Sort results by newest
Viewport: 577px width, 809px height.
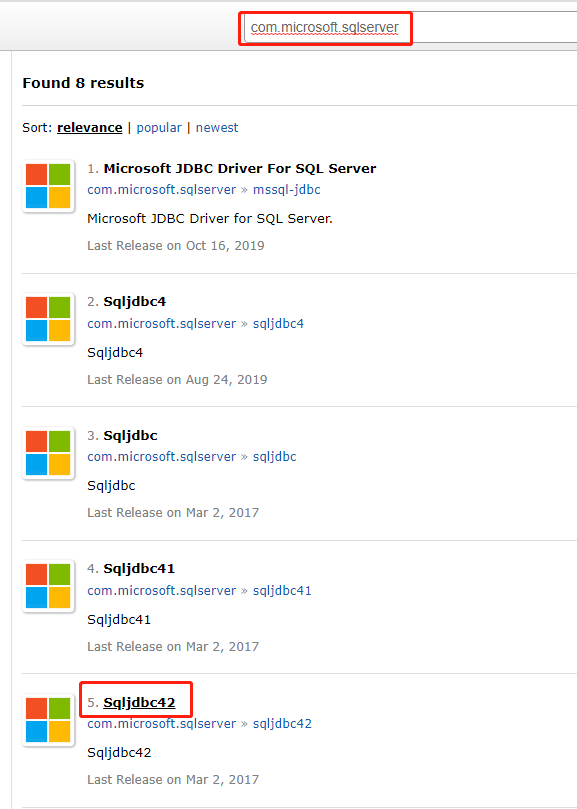(217, 127)
